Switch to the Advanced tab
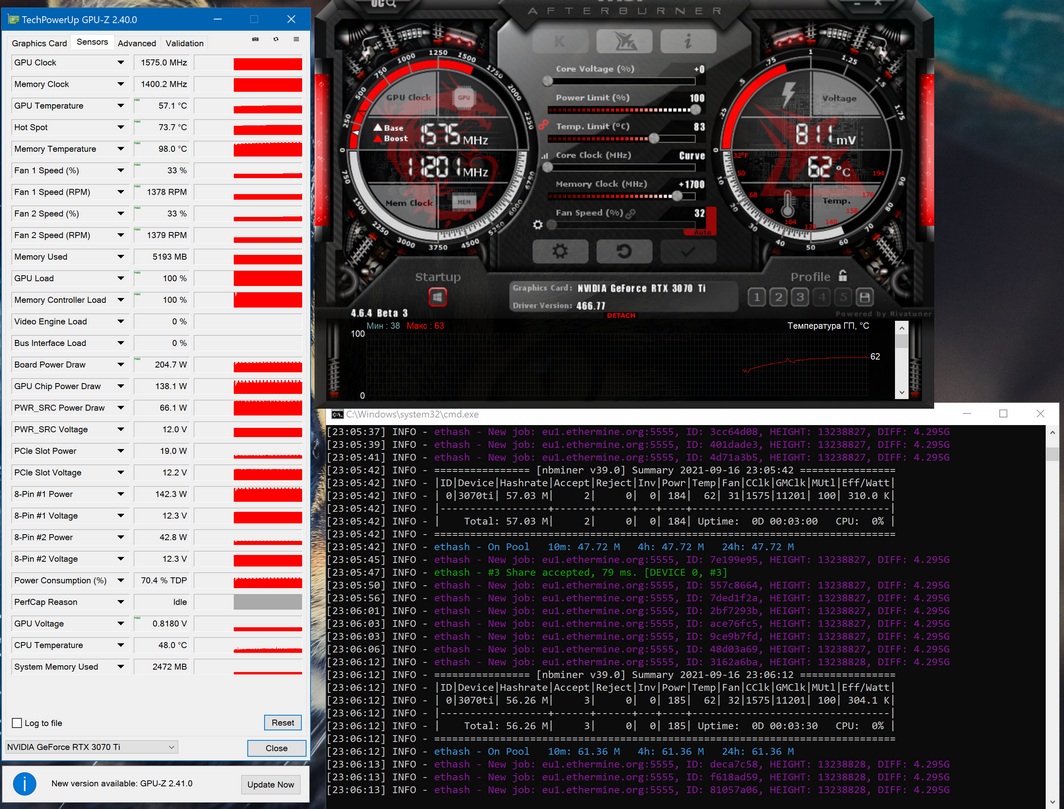 136,43
